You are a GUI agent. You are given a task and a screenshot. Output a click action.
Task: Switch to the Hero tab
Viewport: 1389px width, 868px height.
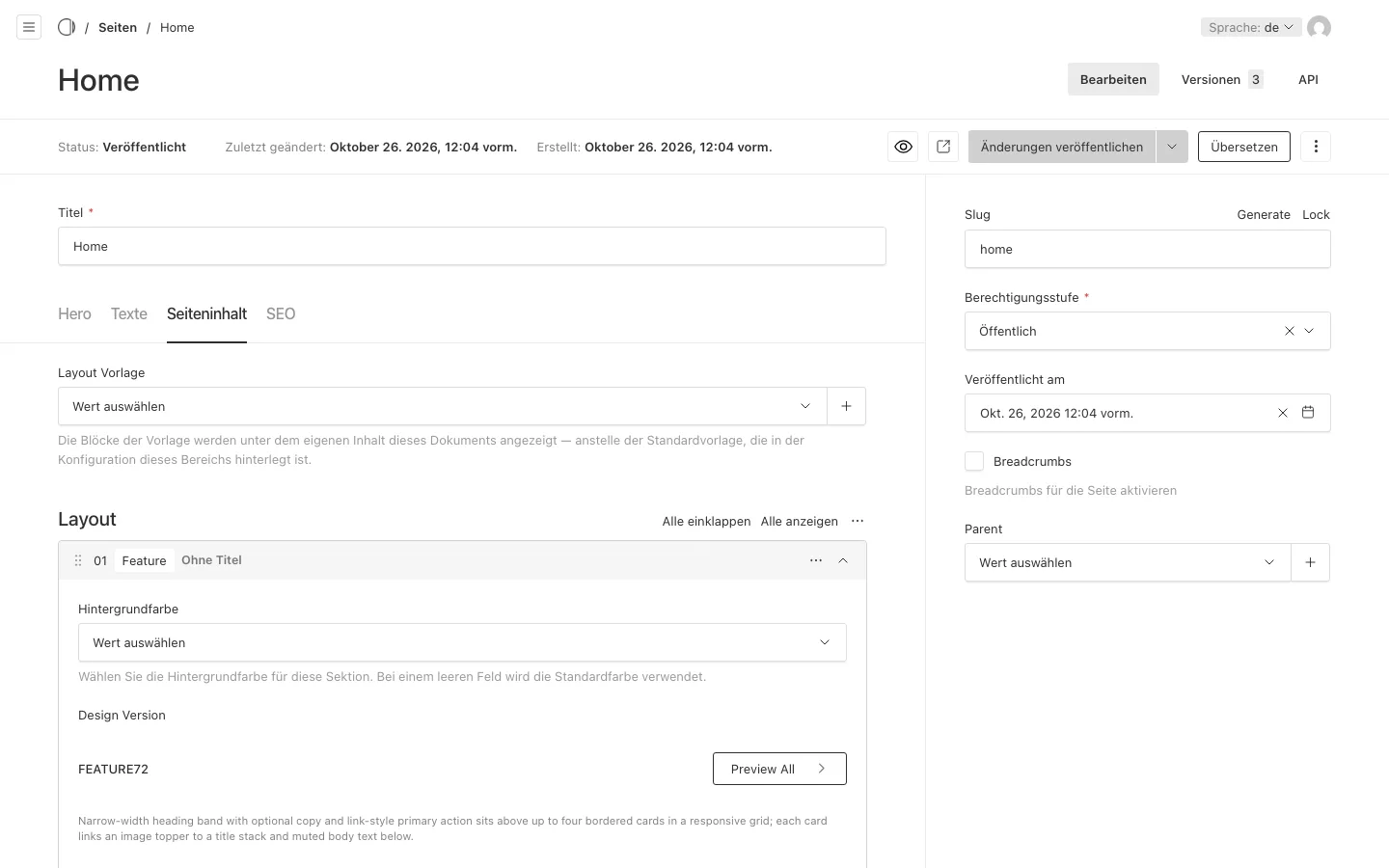(74, 313)
